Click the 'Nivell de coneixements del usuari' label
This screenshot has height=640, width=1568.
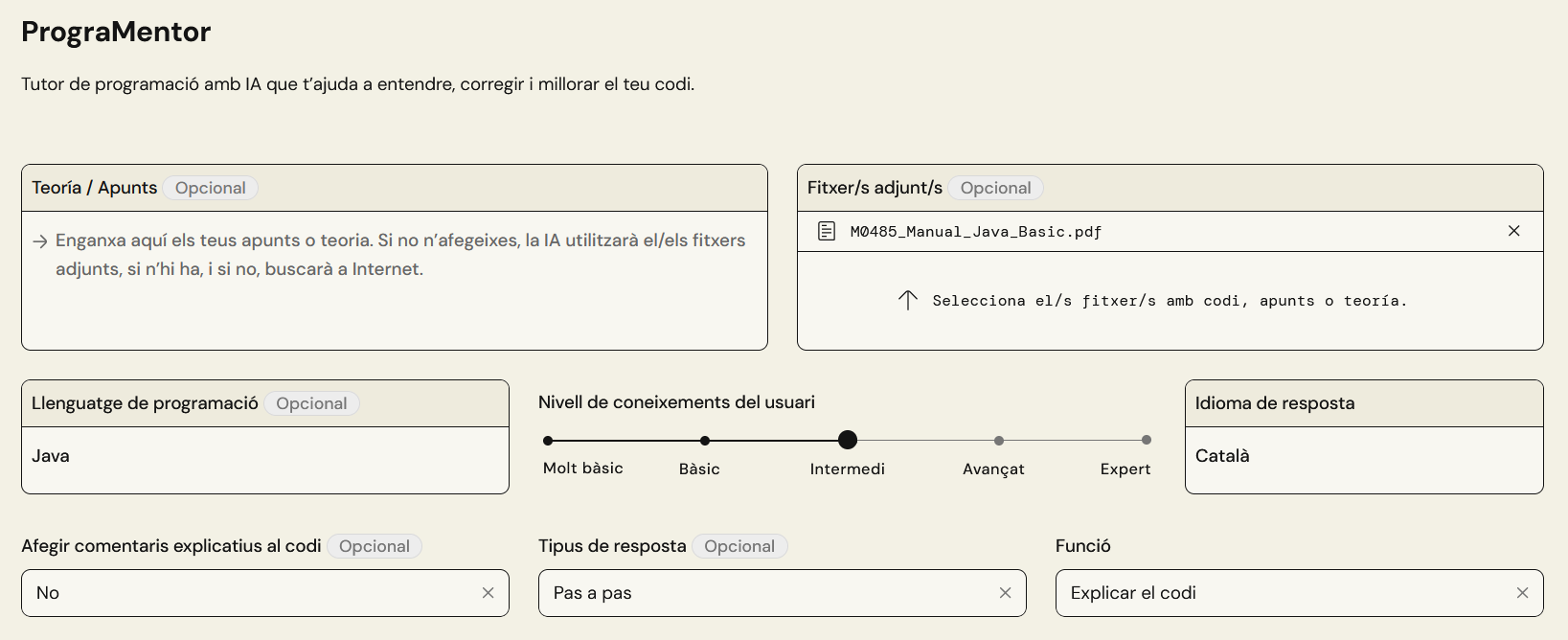(x=676, y=402)
